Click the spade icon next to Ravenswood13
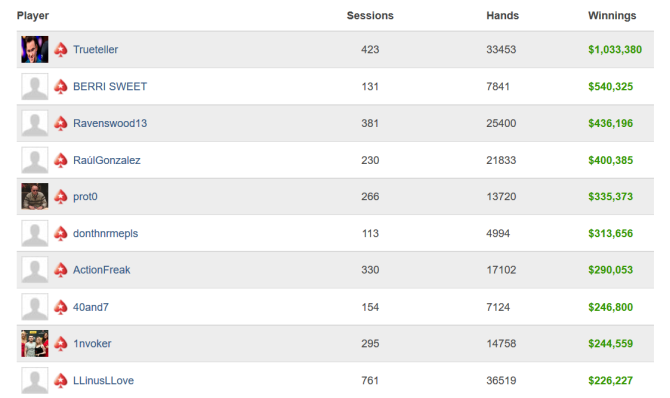This screenshot has height=398, width=670. coord(61,123)
